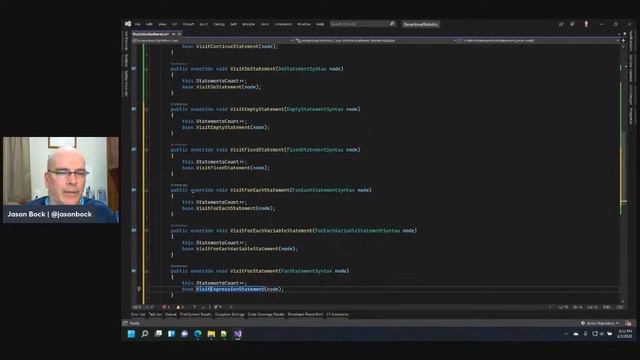Collapse the VisitDoStatement method outline
Image resolution: width=640 pixels, height=360 pixels.
coord(147,69)
